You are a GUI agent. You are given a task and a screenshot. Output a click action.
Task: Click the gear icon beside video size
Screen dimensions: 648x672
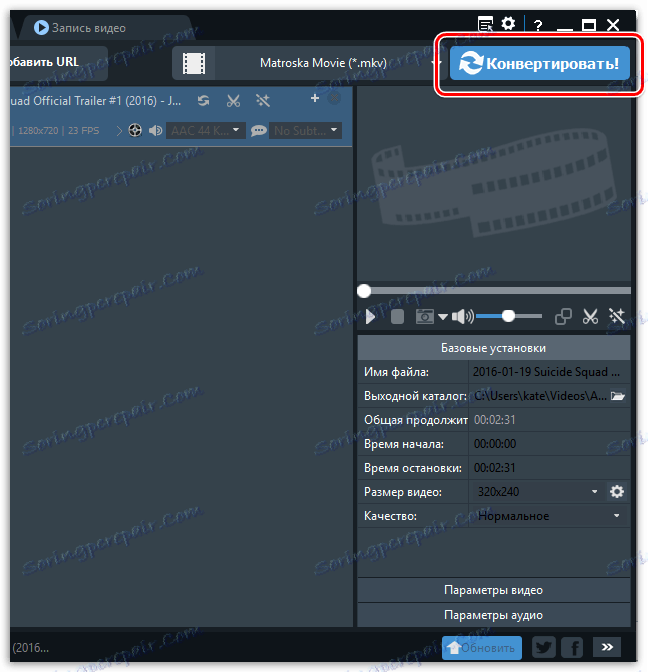pyautogui.click(x=617, y=492)
